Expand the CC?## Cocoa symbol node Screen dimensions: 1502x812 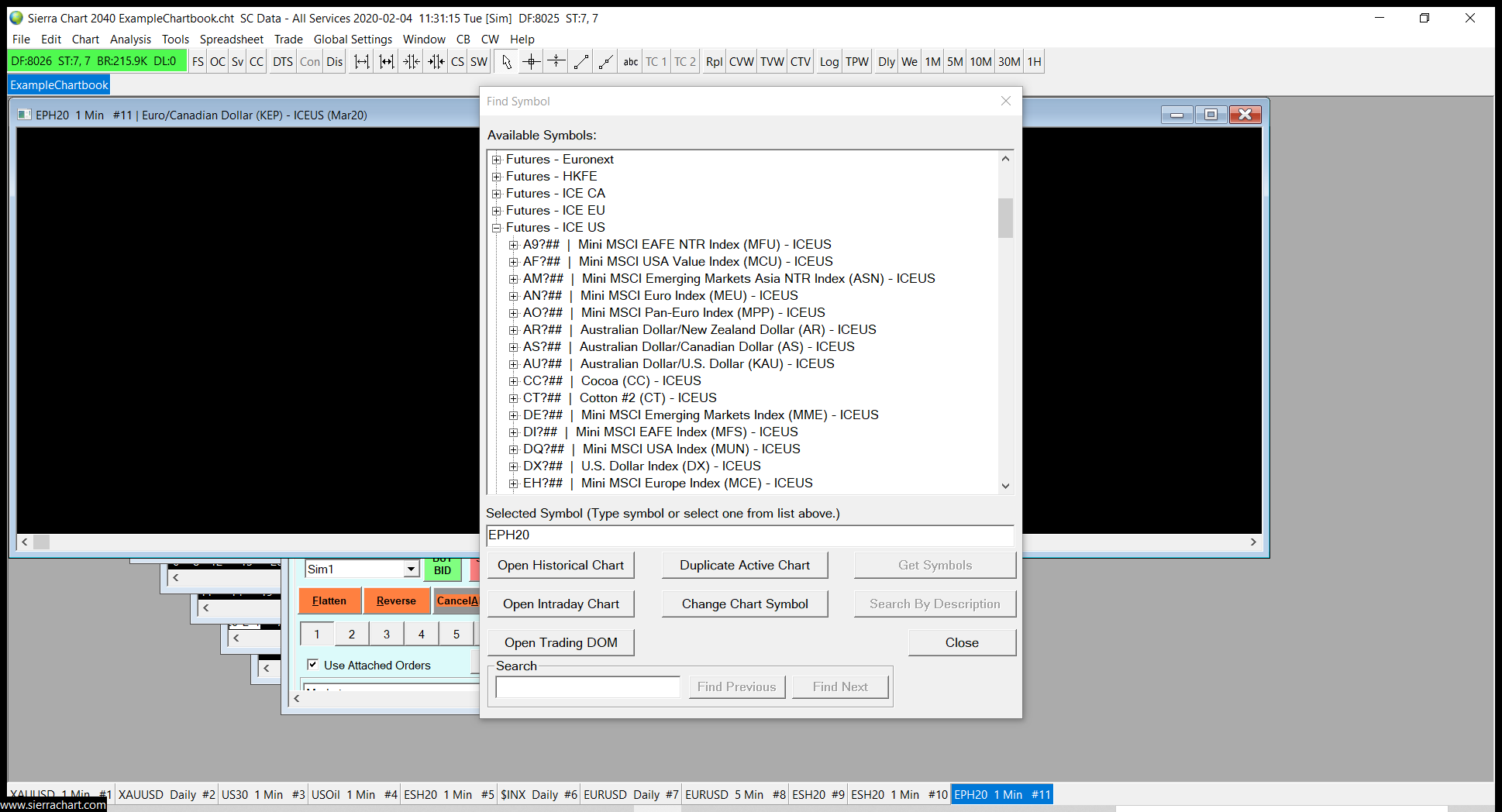point(514,381)
